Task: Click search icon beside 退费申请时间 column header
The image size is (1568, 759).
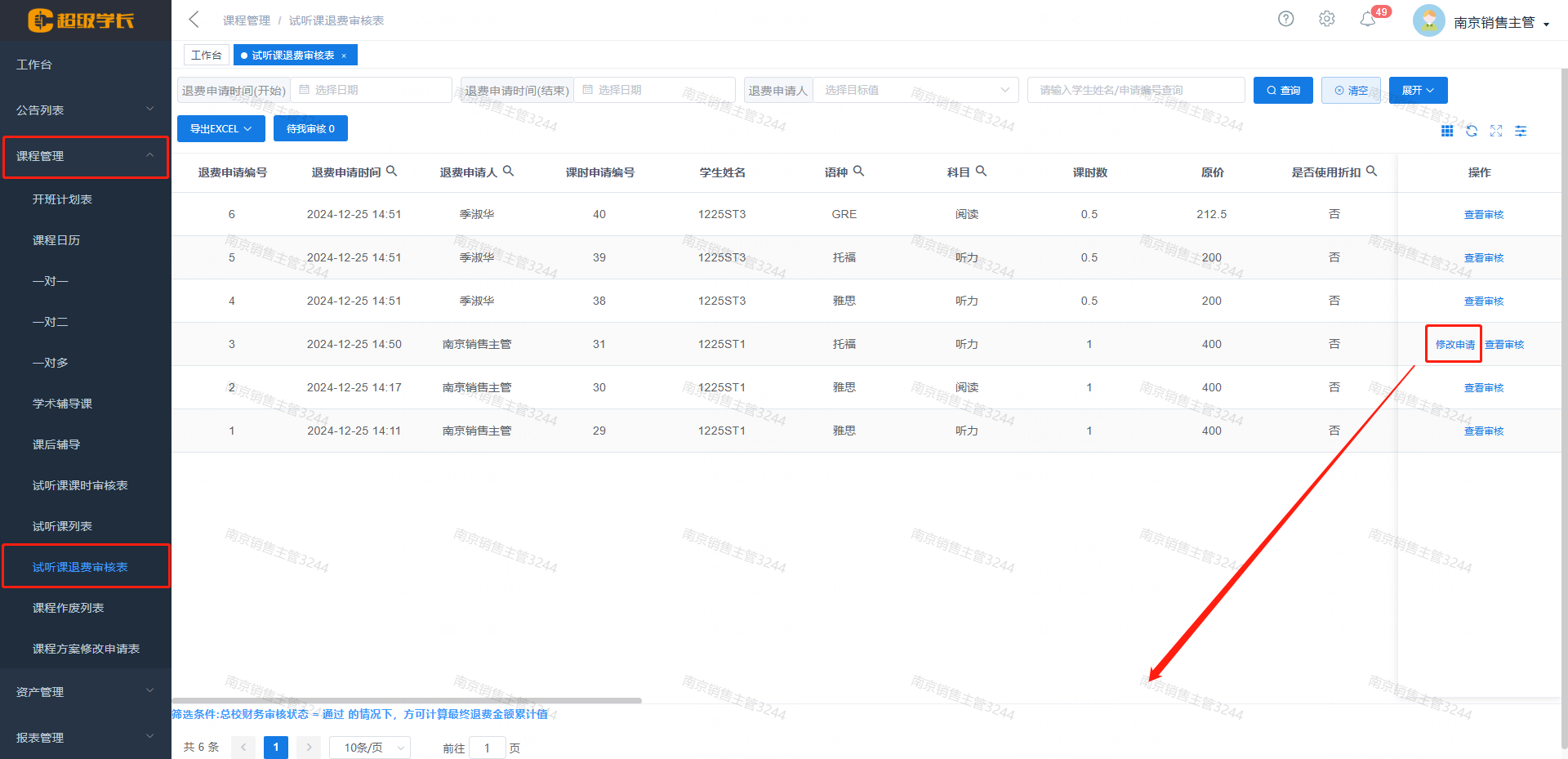Action: pyautogui.click(x=391, y=171)
